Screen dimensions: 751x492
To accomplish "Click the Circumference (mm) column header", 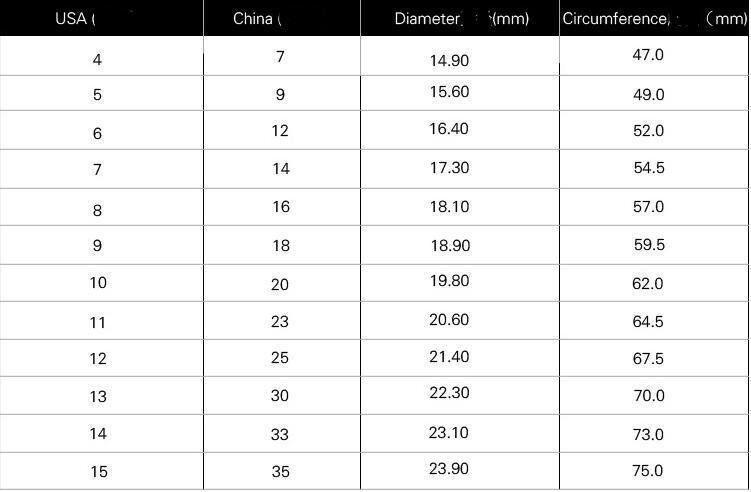I will click(x=654, y=19).
